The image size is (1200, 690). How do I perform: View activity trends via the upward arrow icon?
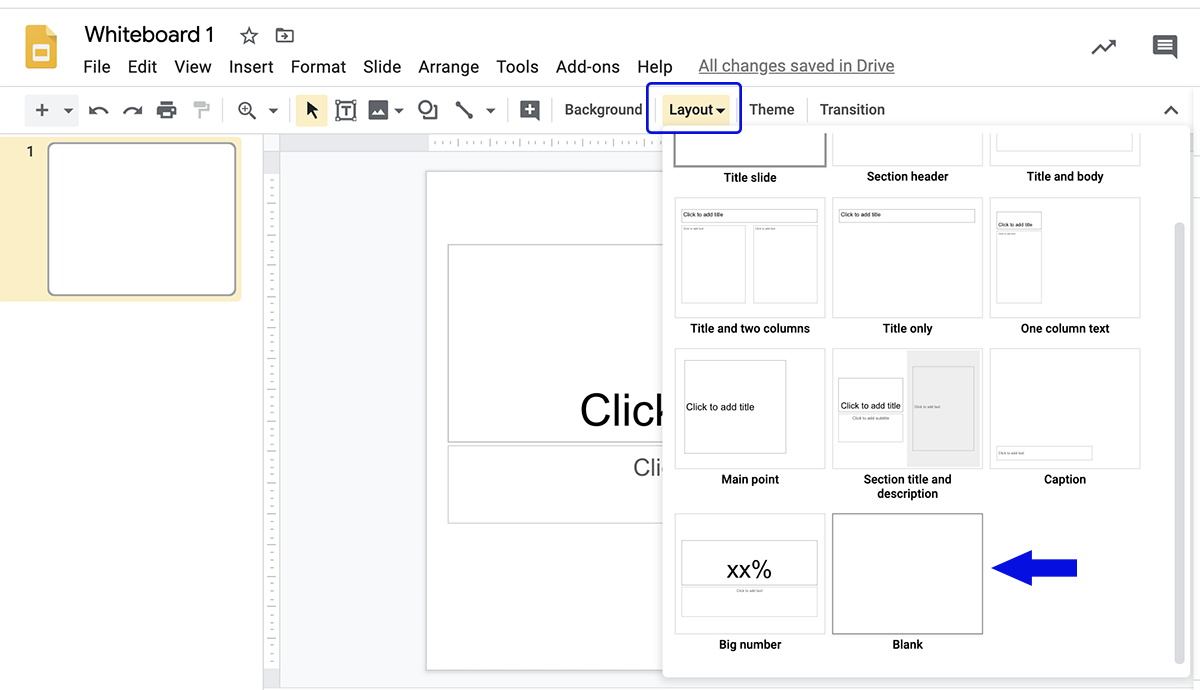pos(1103,46)
